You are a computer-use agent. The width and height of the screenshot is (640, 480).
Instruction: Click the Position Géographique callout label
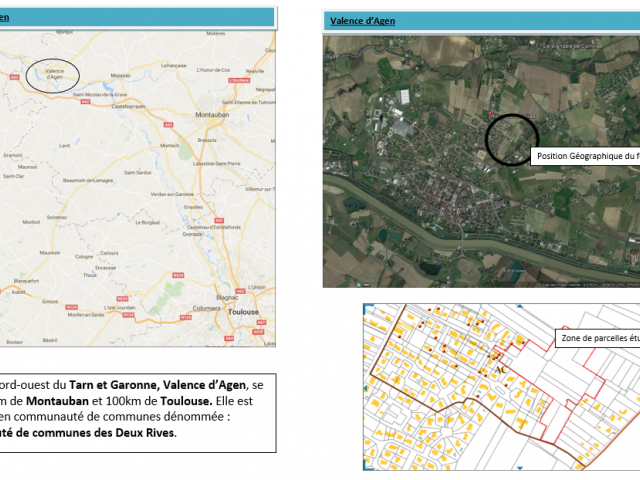click(x=586, y=156)
